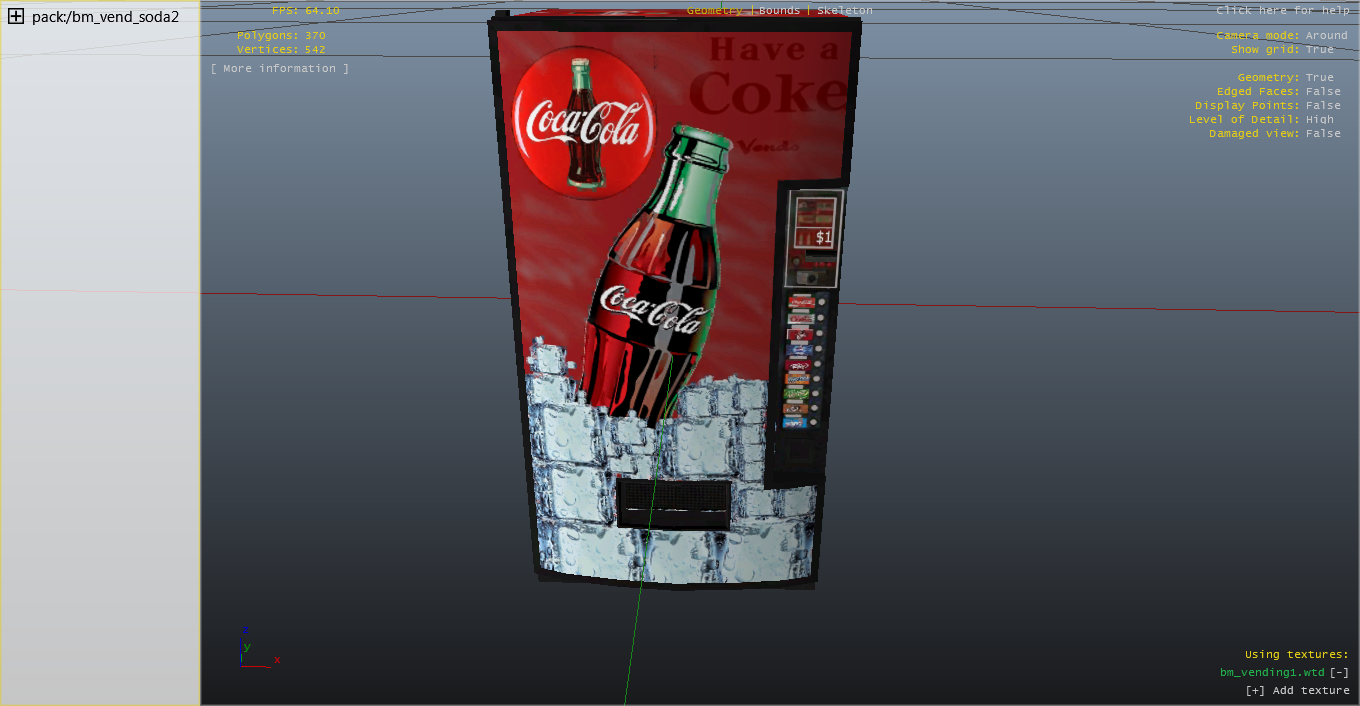Expand the pack:/bm_vend_soda2 tree node
This screenshot has height=706, width=1360.
tap(16, 16)
